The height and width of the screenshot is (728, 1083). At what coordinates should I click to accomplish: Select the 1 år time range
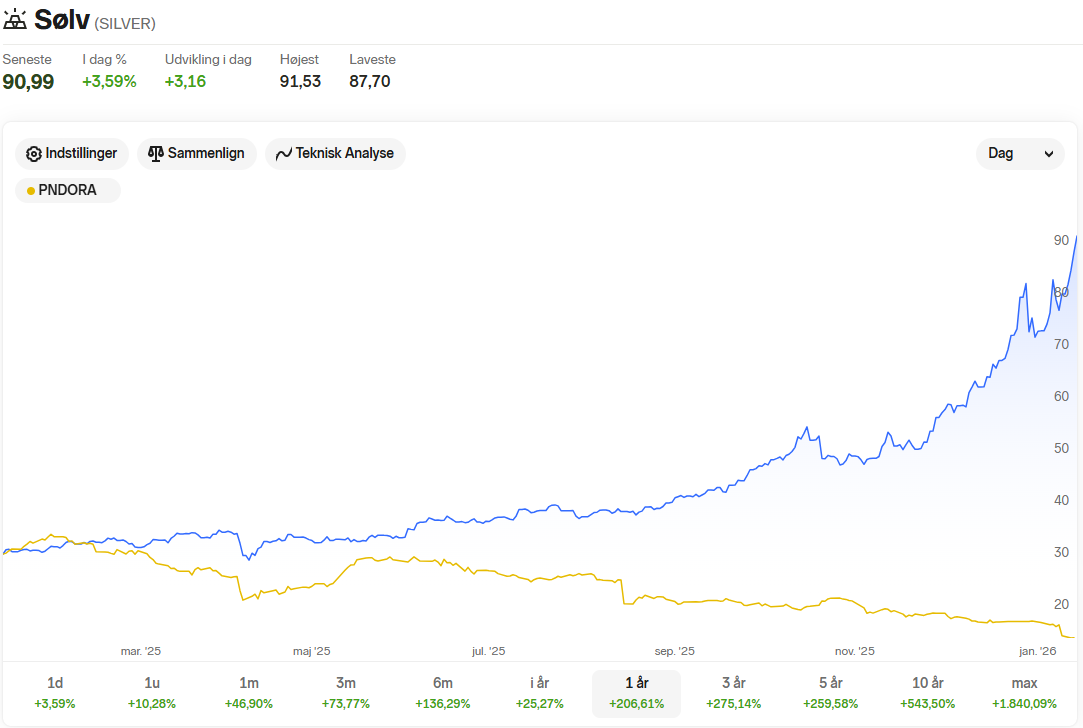point(636,693)
